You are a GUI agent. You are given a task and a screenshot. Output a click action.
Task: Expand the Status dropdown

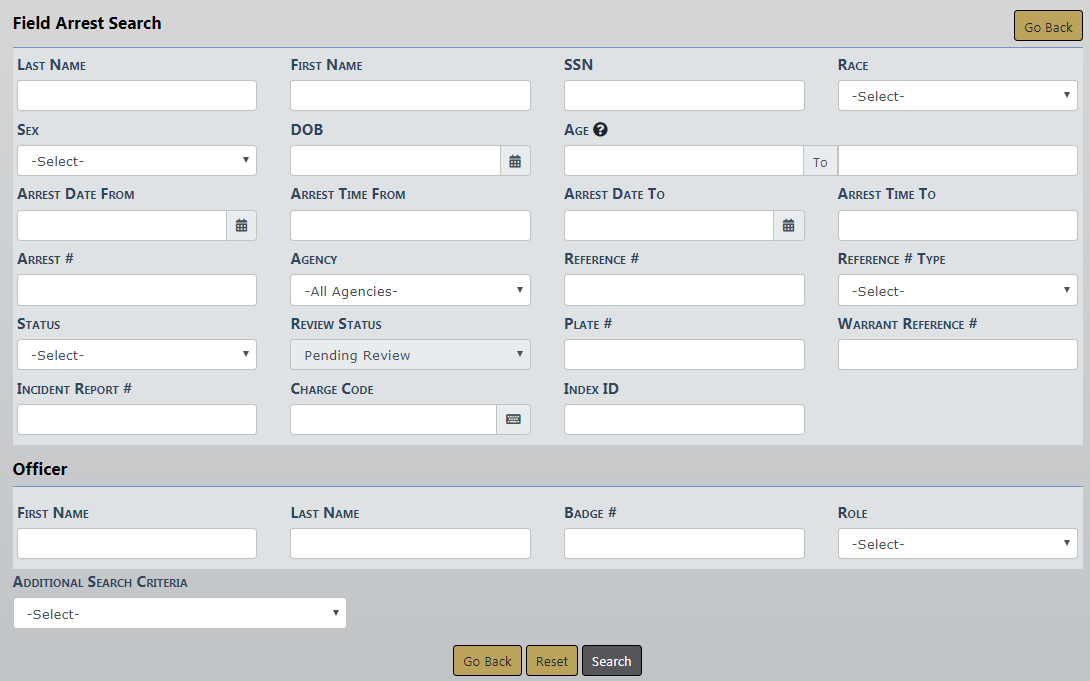tap(137, 355)
